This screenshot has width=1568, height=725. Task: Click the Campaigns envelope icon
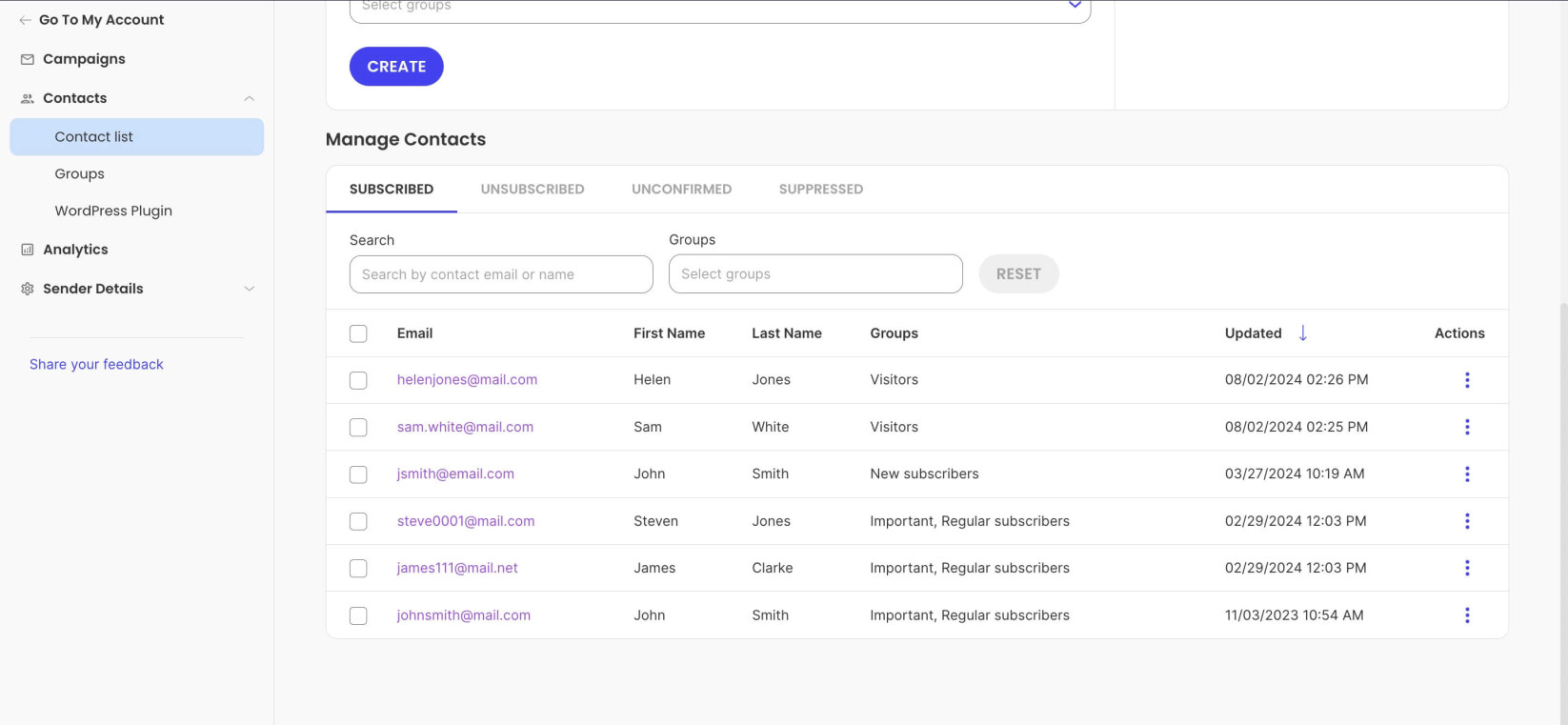click(28, 59)
